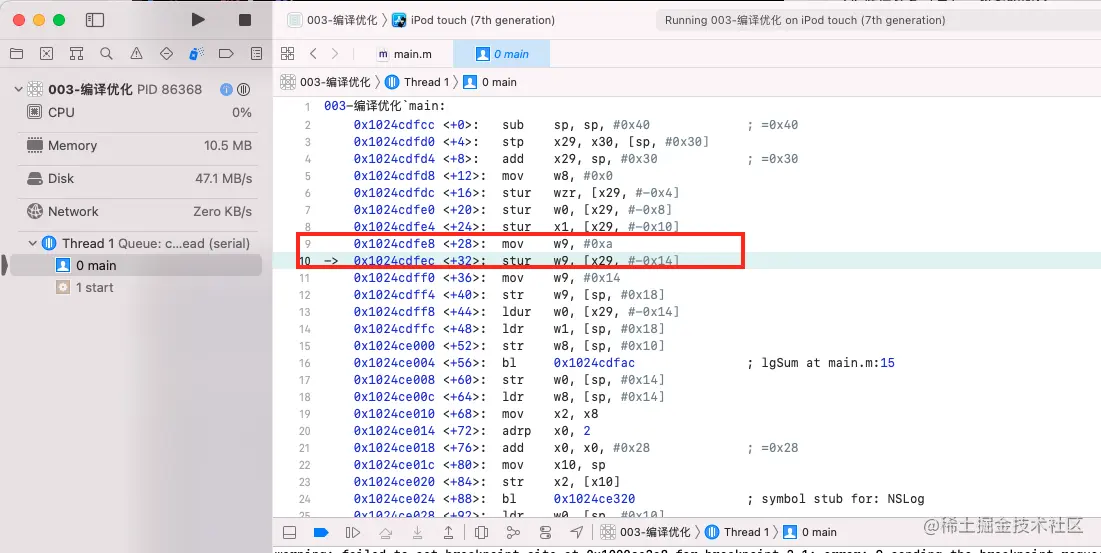Image resolution: width=1101 pixels, height=553 pixels.
Task: Click the process info button beside PID 86368
Action: (x=226, y=89)
